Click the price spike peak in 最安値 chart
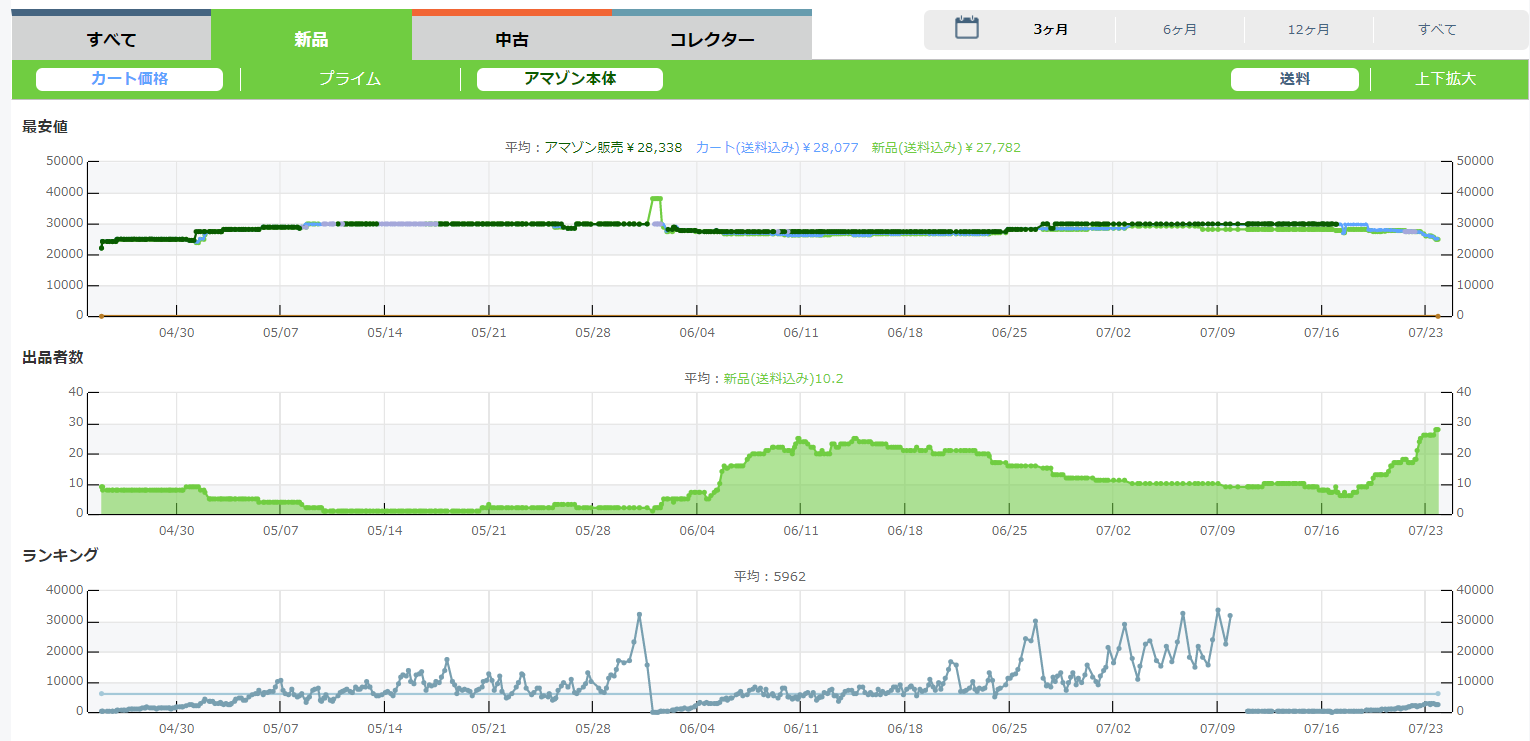Viewport: 1530px width, 741px height. click(x=656, y=198)
